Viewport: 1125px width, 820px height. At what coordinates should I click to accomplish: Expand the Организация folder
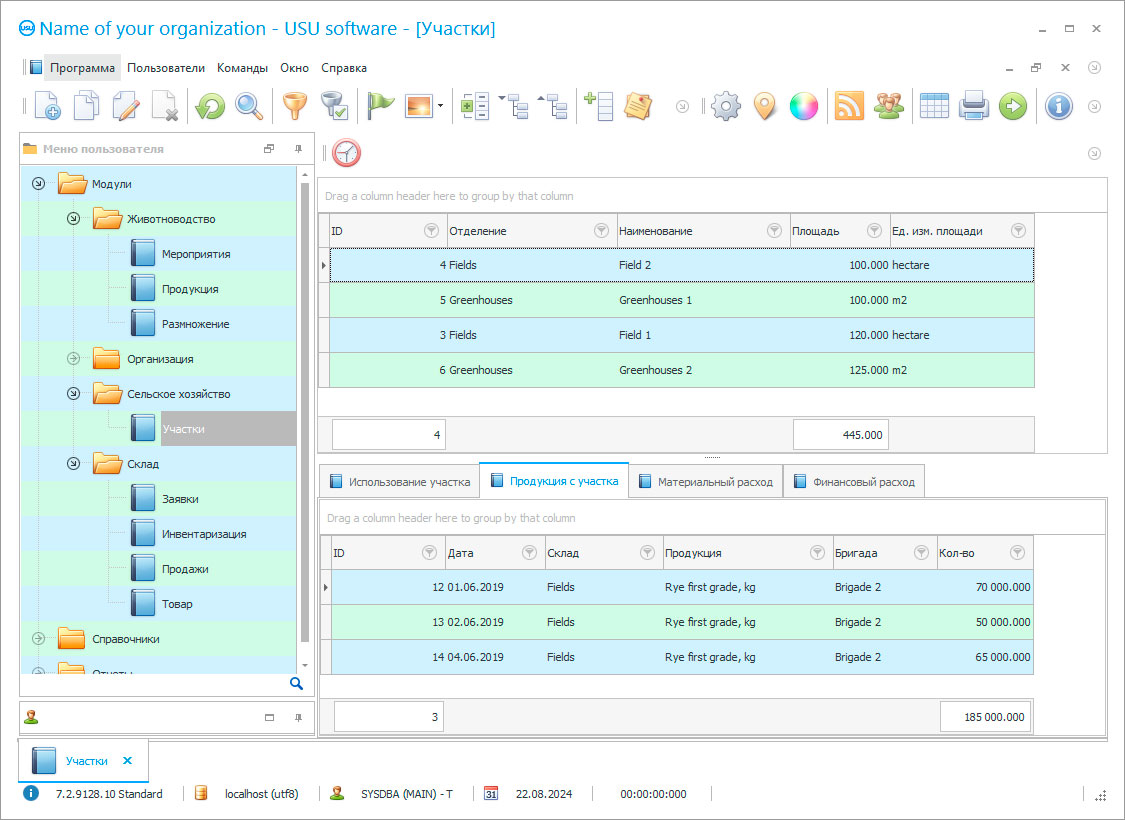[73, 359]
